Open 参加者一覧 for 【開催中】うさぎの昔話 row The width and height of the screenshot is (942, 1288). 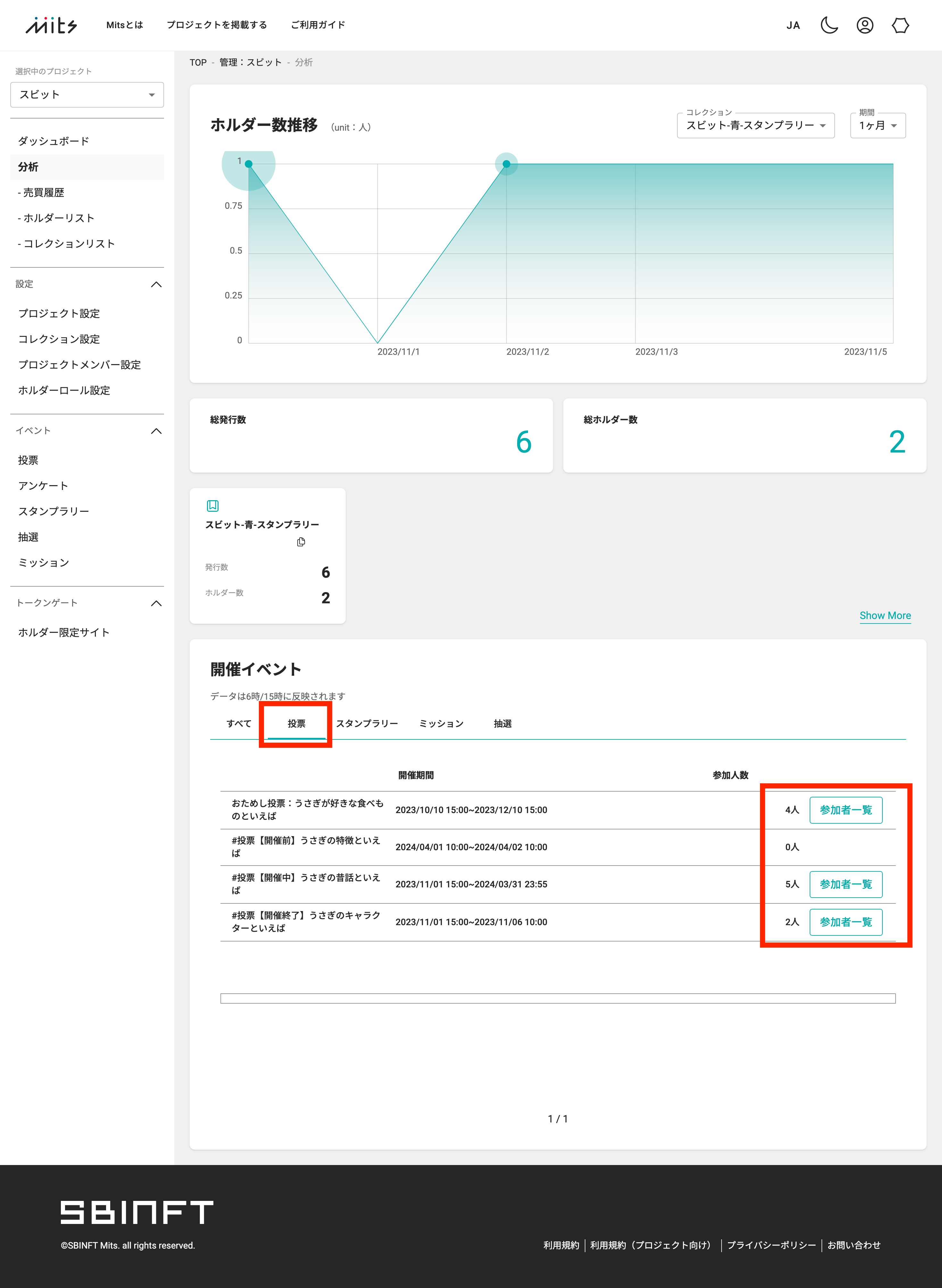[x=846, y=884]
